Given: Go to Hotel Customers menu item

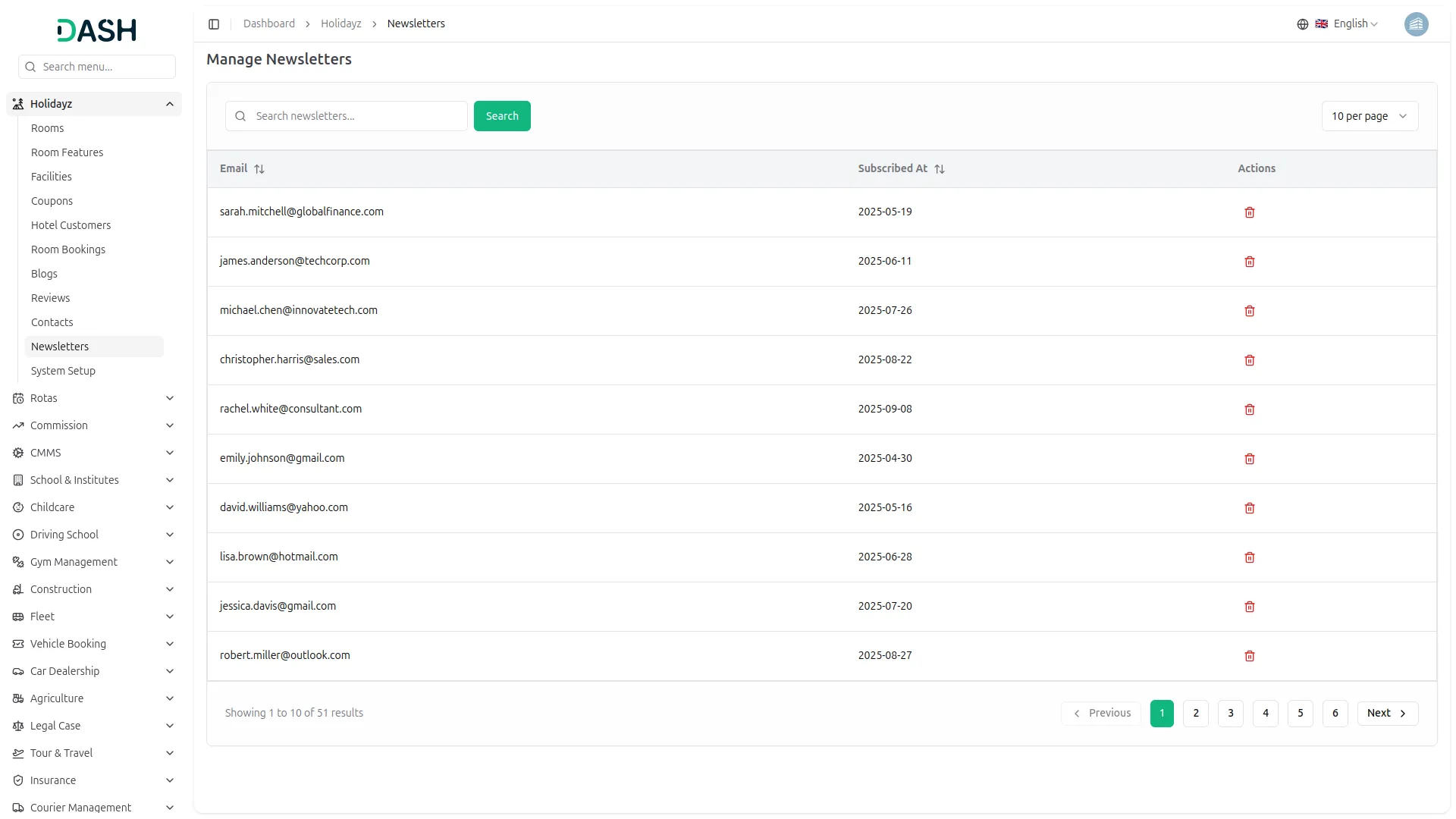Looking at the screenshot, I should pyautogui.click(x=71, y=225).
